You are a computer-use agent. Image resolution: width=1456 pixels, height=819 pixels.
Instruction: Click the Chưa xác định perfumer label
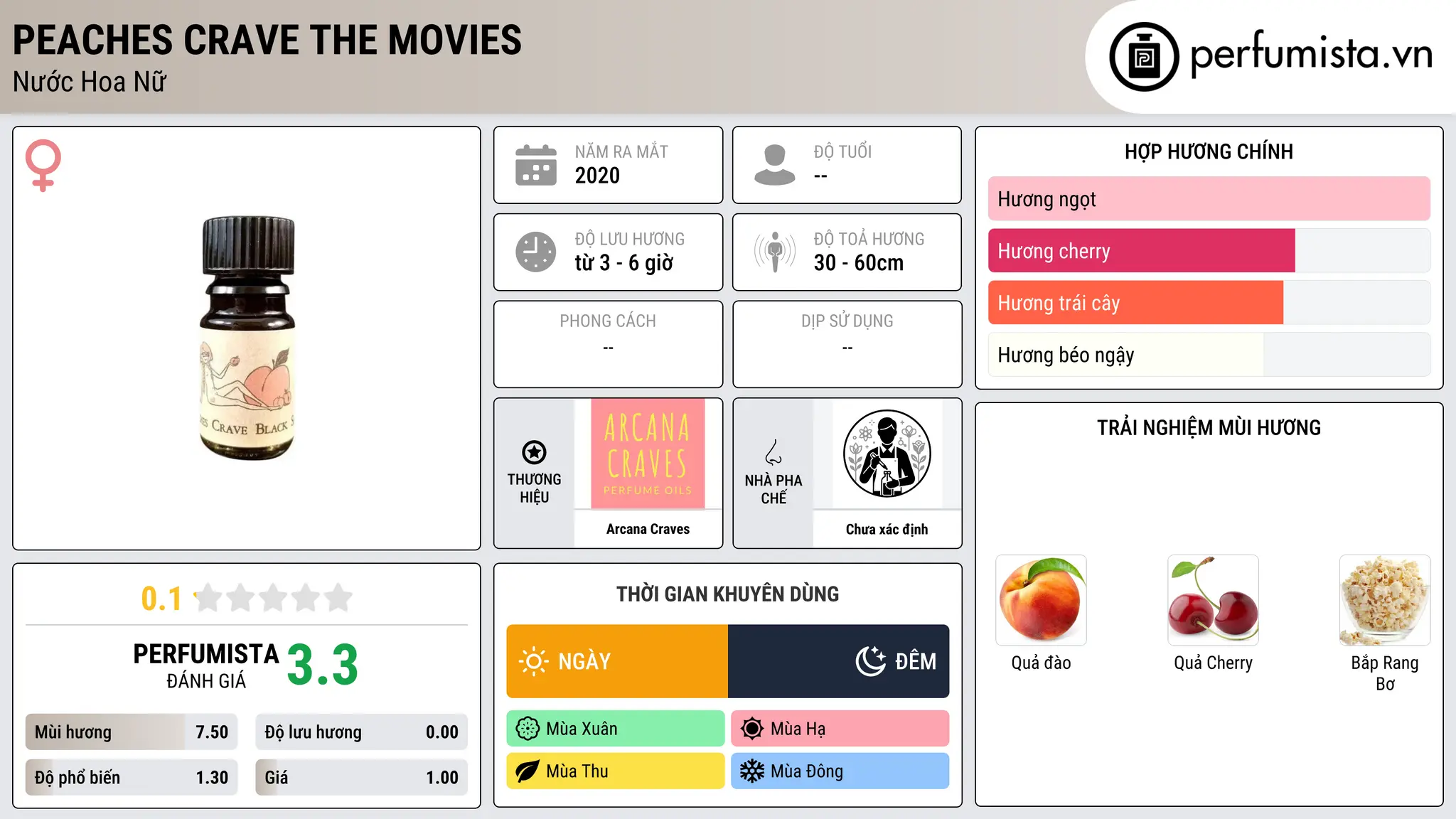point(887,529)
